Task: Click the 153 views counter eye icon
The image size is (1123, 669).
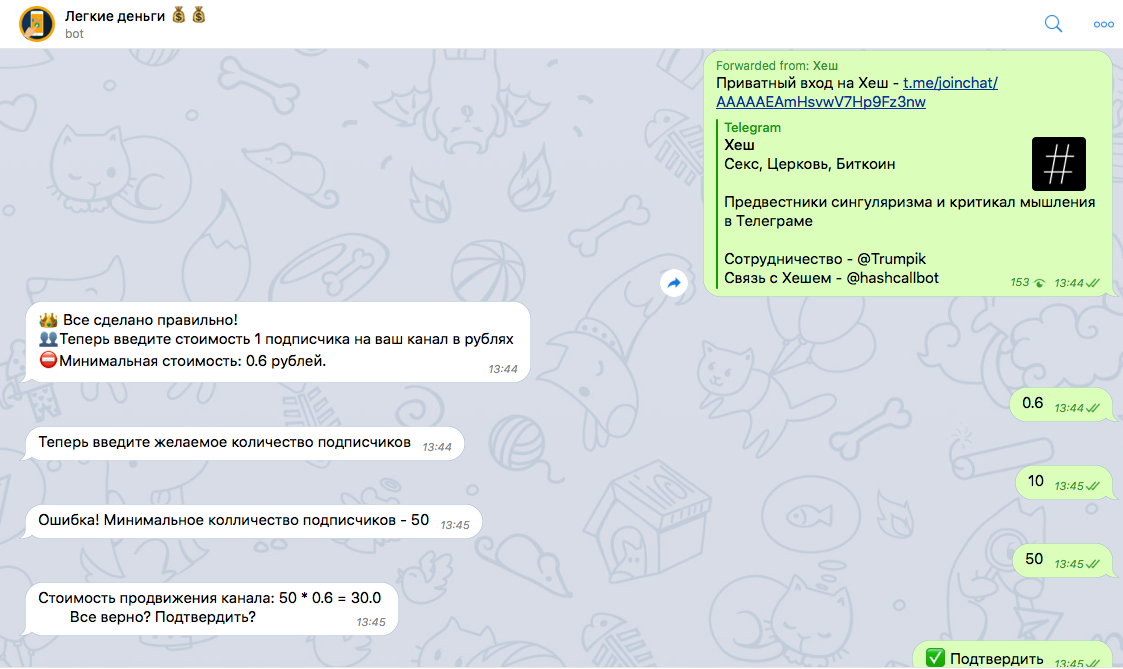Action: click(x=1039, y=284)
